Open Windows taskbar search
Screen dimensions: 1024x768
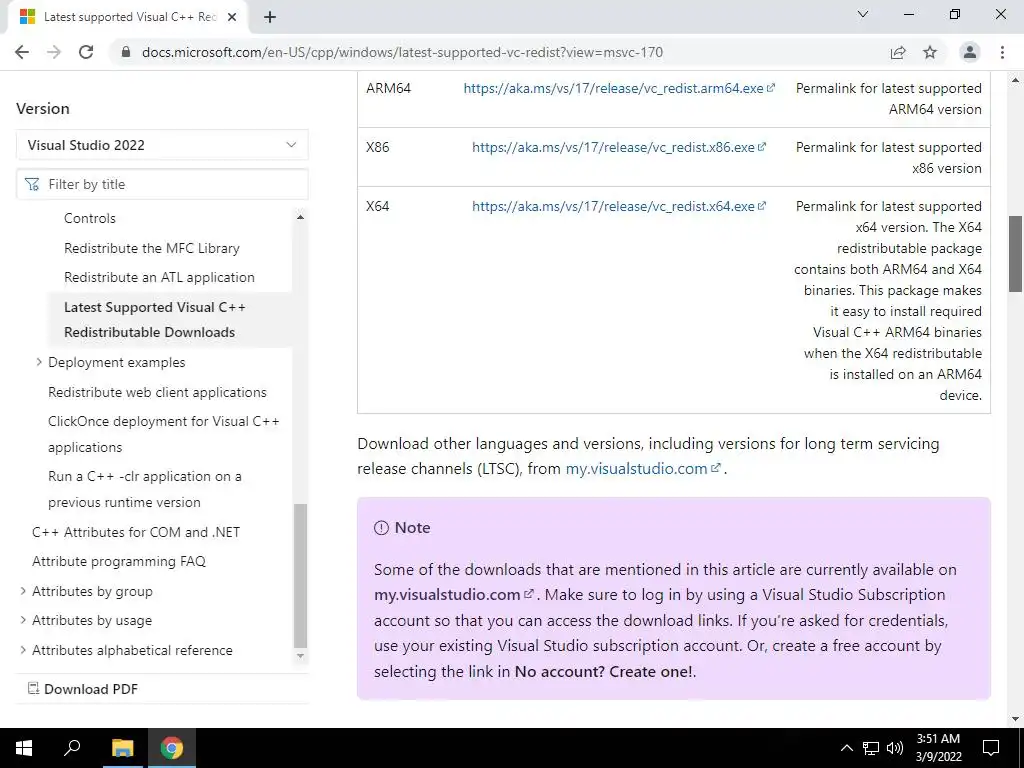coord(72,748)
